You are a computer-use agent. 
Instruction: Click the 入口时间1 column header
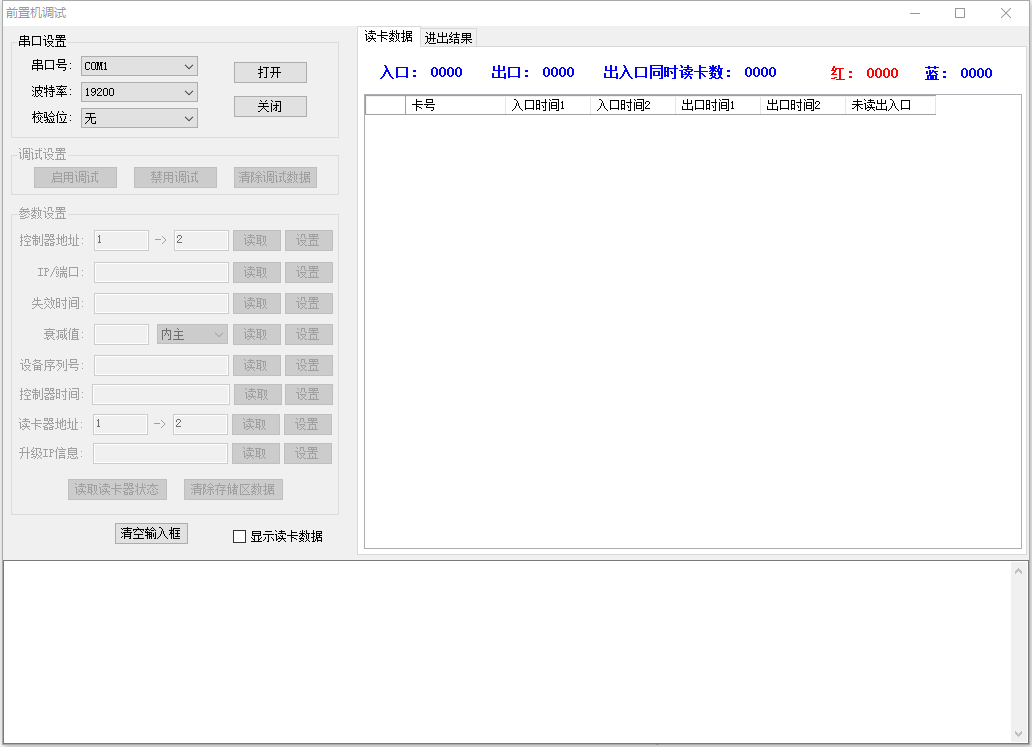(547, 105)
